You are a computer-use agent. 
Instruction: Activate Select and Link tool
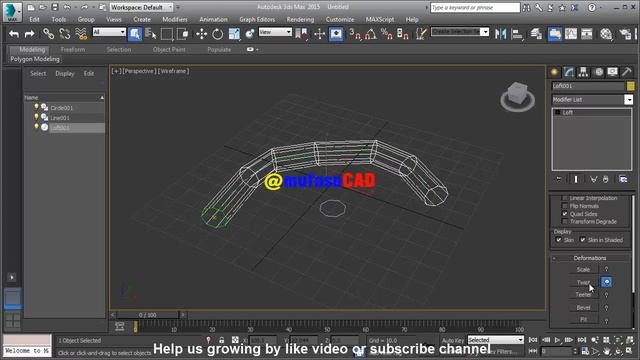pos(49,34)
